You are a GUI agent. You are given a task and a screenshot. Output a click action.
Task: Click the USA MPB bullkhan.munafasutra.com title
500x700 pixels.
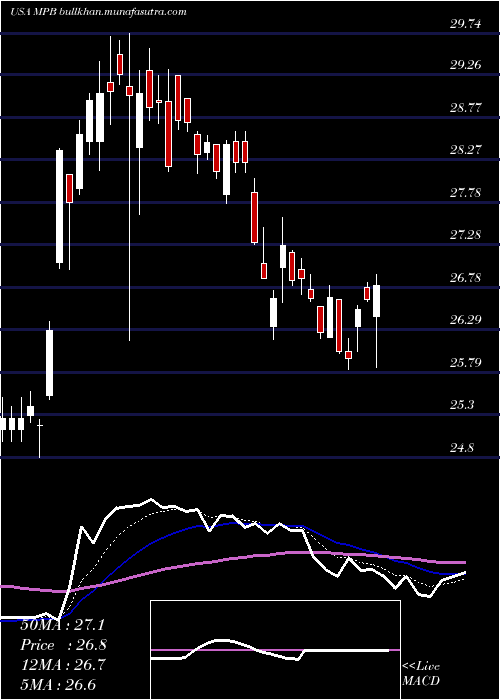98,12
